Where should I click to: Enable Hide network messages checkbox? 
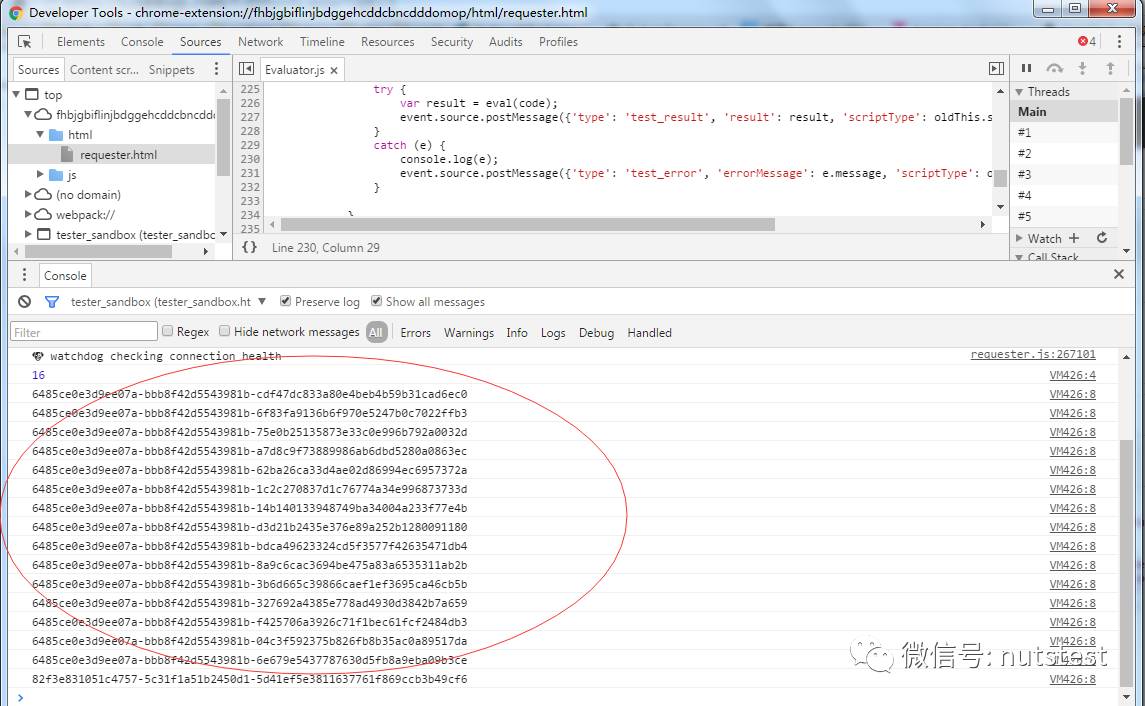224,331
